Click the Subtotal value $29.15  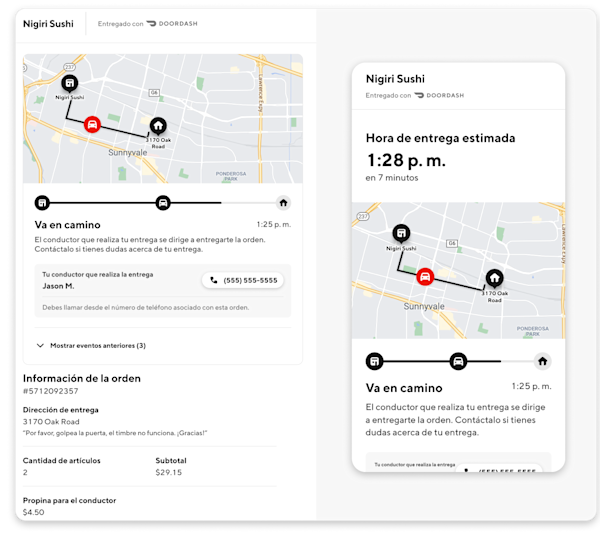click(168, 472)
